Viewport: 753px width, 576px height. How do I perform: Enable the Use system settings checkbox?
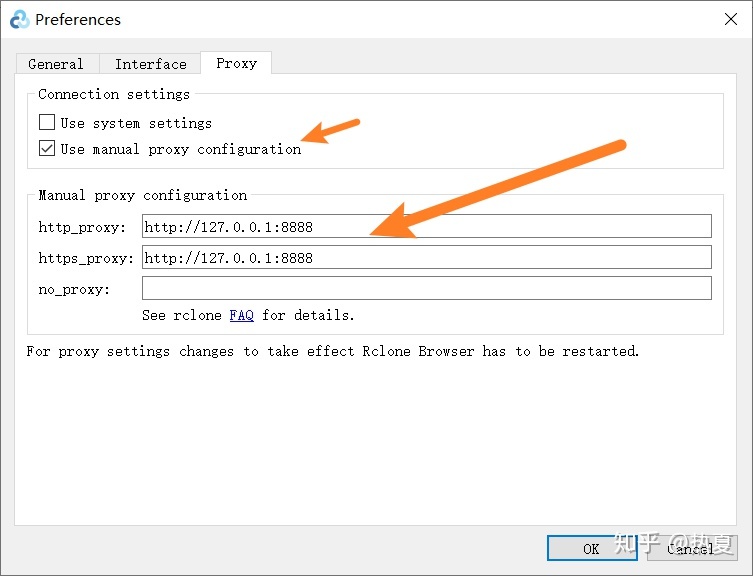click(x=47, y=123)
